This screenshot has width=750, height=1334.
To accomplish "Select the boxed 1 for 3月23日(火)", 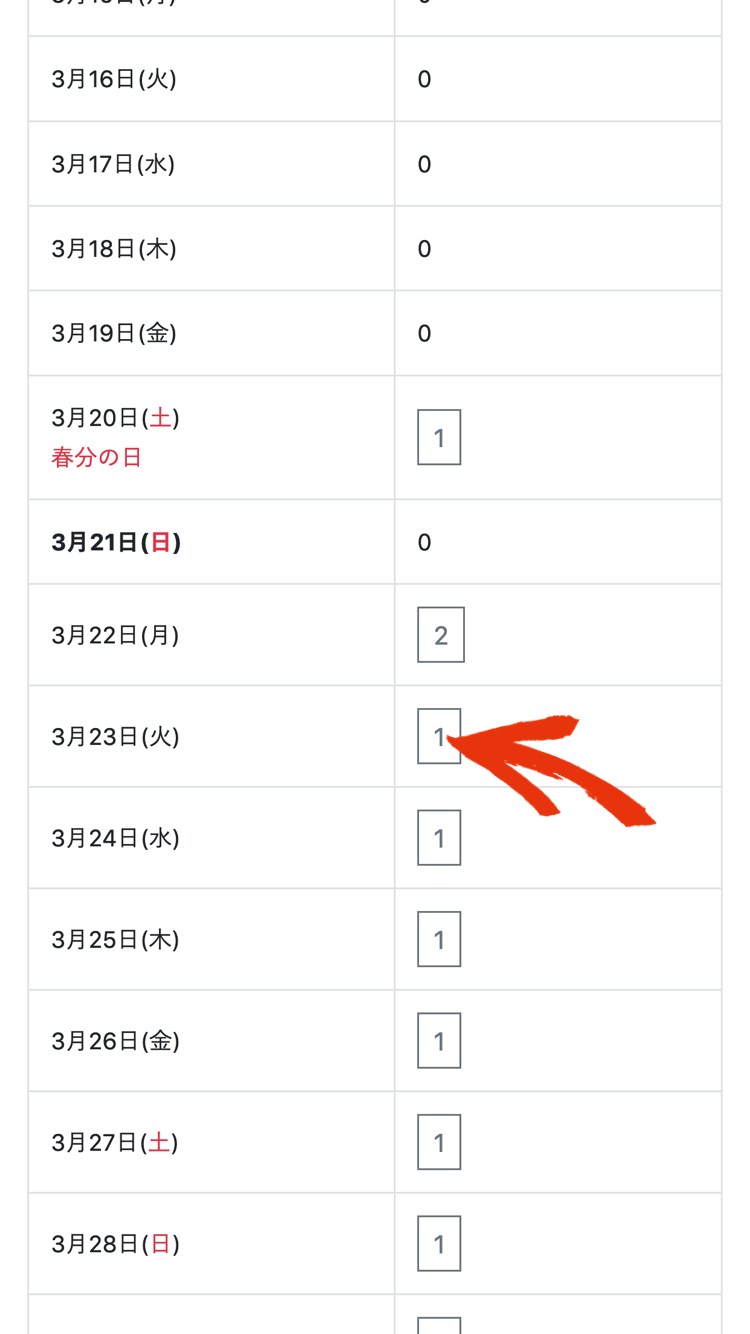I will 439,736.
